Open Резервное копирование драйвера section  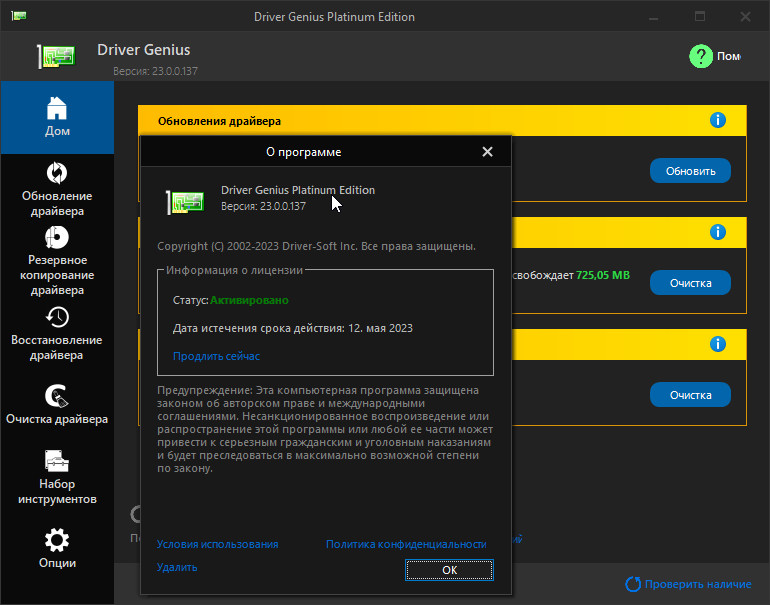tap(57, 261)
